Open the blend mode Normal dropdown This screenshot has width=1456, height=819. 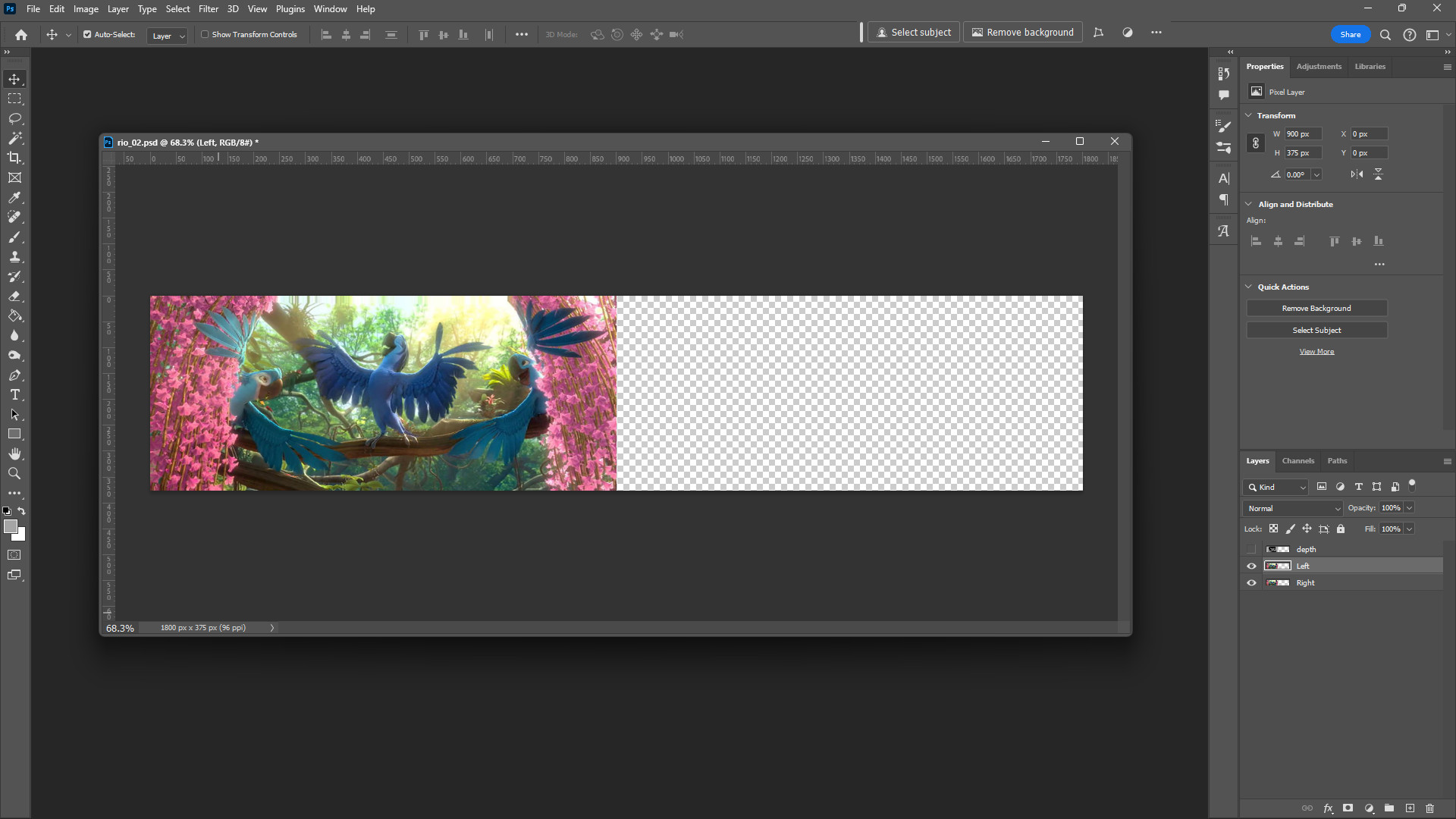coord(1292,508)
